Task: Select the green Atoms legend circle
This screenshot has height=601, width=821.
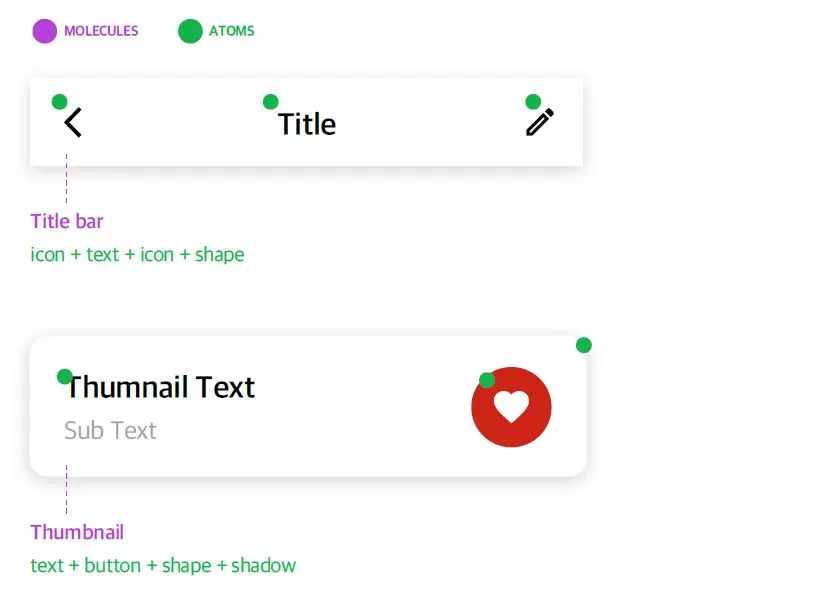Action: (x=190, y=31)
